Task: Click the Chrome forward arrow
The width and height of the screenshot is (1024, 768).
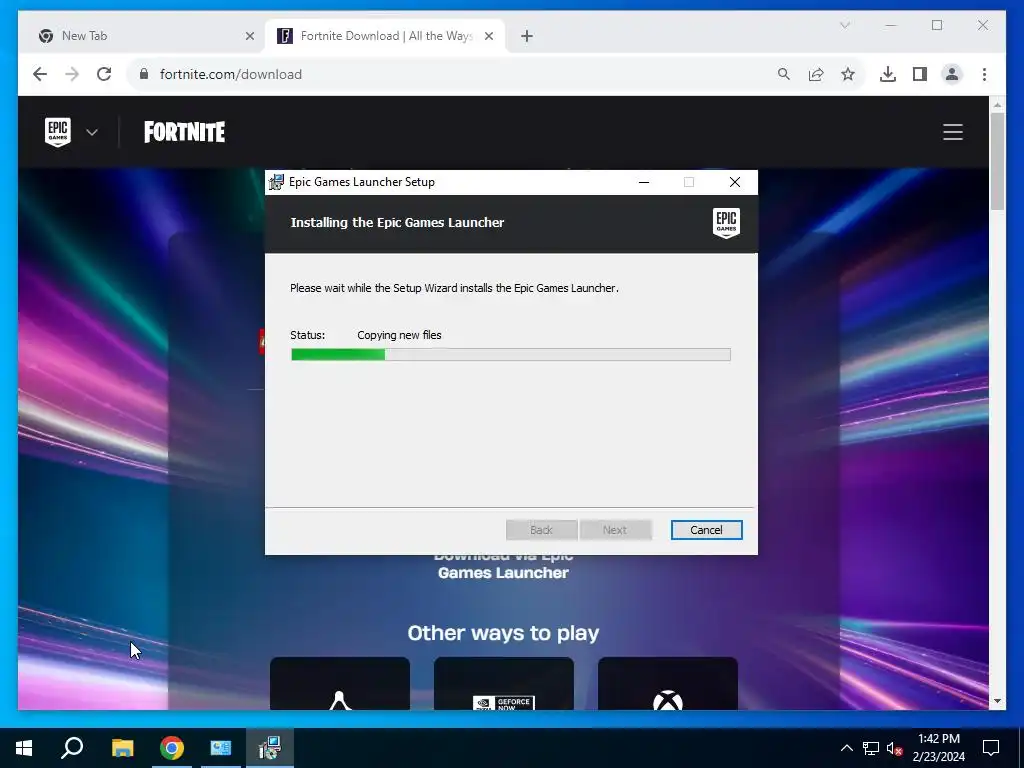Action: pos(72,74)
